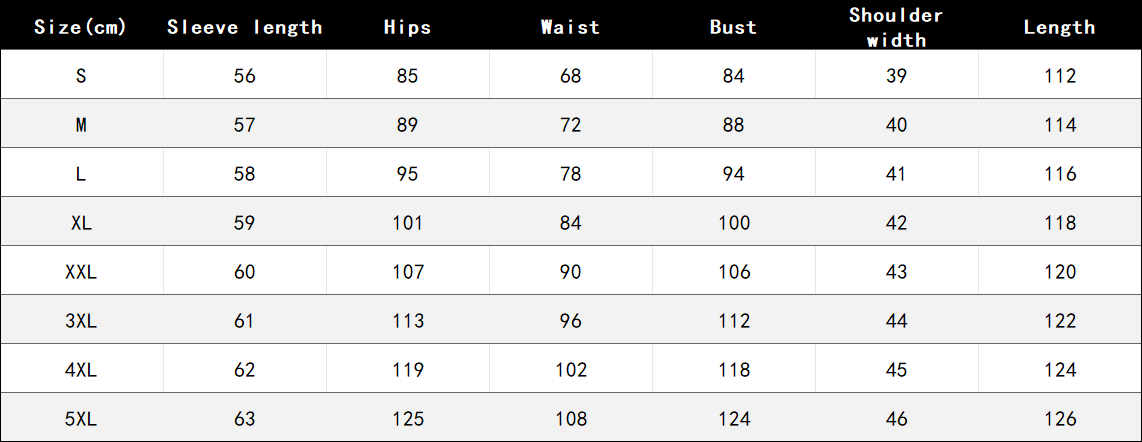Image resolution: width=1142 pixels, height=442 pixels.
Task: Click the Length column header
Action: coord(1059,27)
